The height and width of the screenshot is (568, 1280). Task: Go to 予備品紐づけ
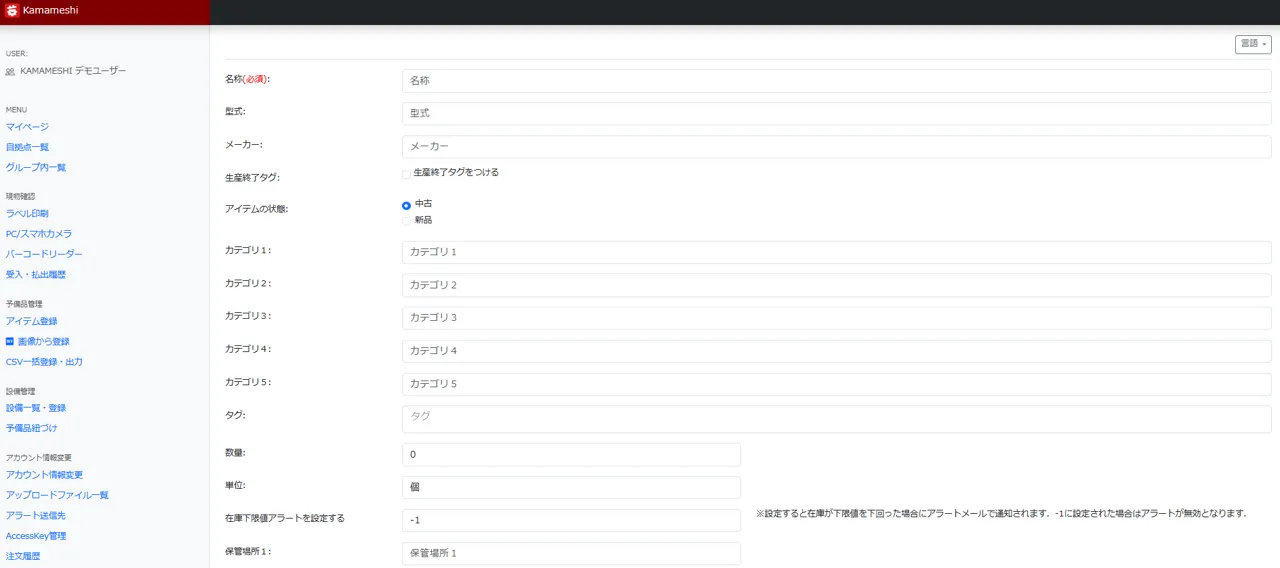point(32,428)
